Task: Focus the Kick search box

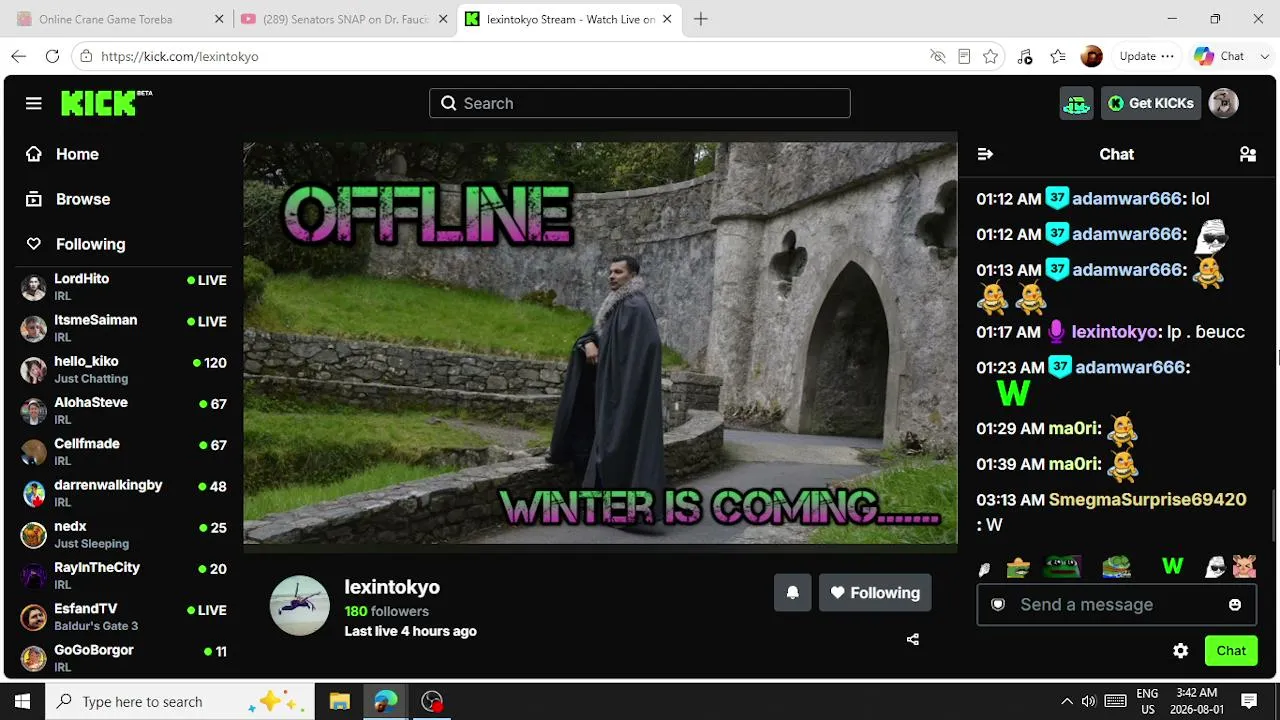Action: (x=640, y=103)
